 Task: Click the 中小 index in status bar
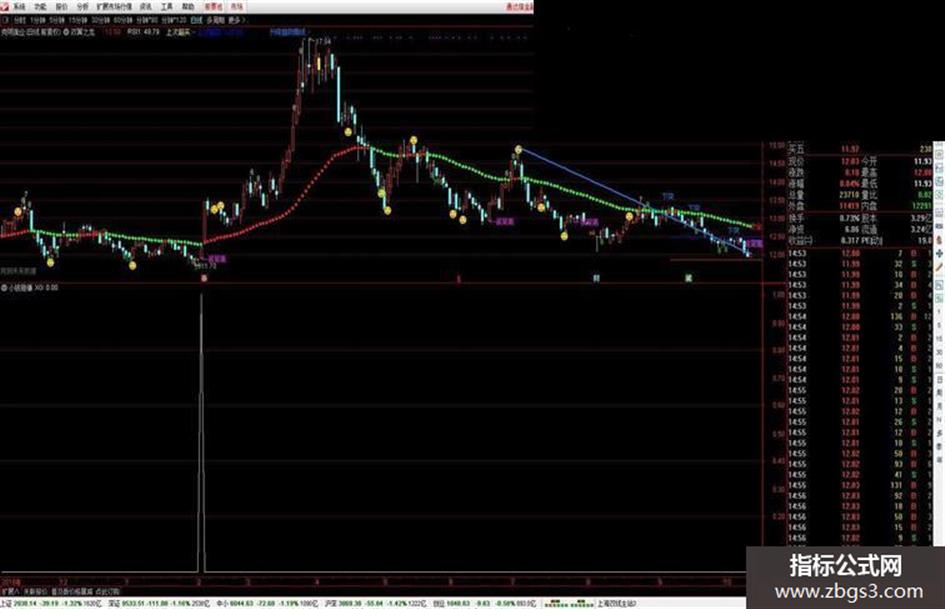(x=267, y=603)
